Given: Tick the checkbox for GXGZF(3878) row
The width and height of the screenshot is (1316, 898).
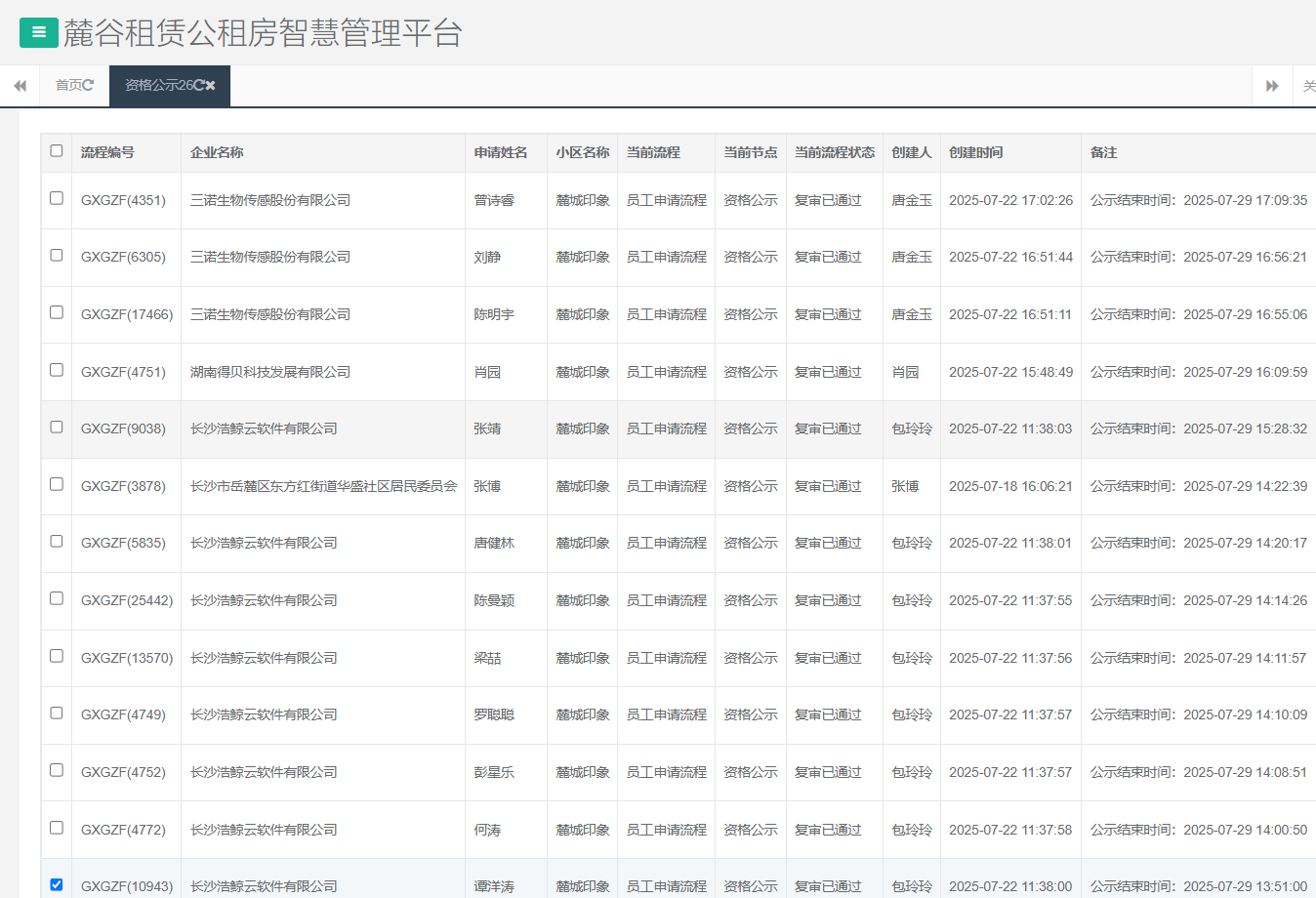Looking at the screenshot, I should (x=57, y=484).
